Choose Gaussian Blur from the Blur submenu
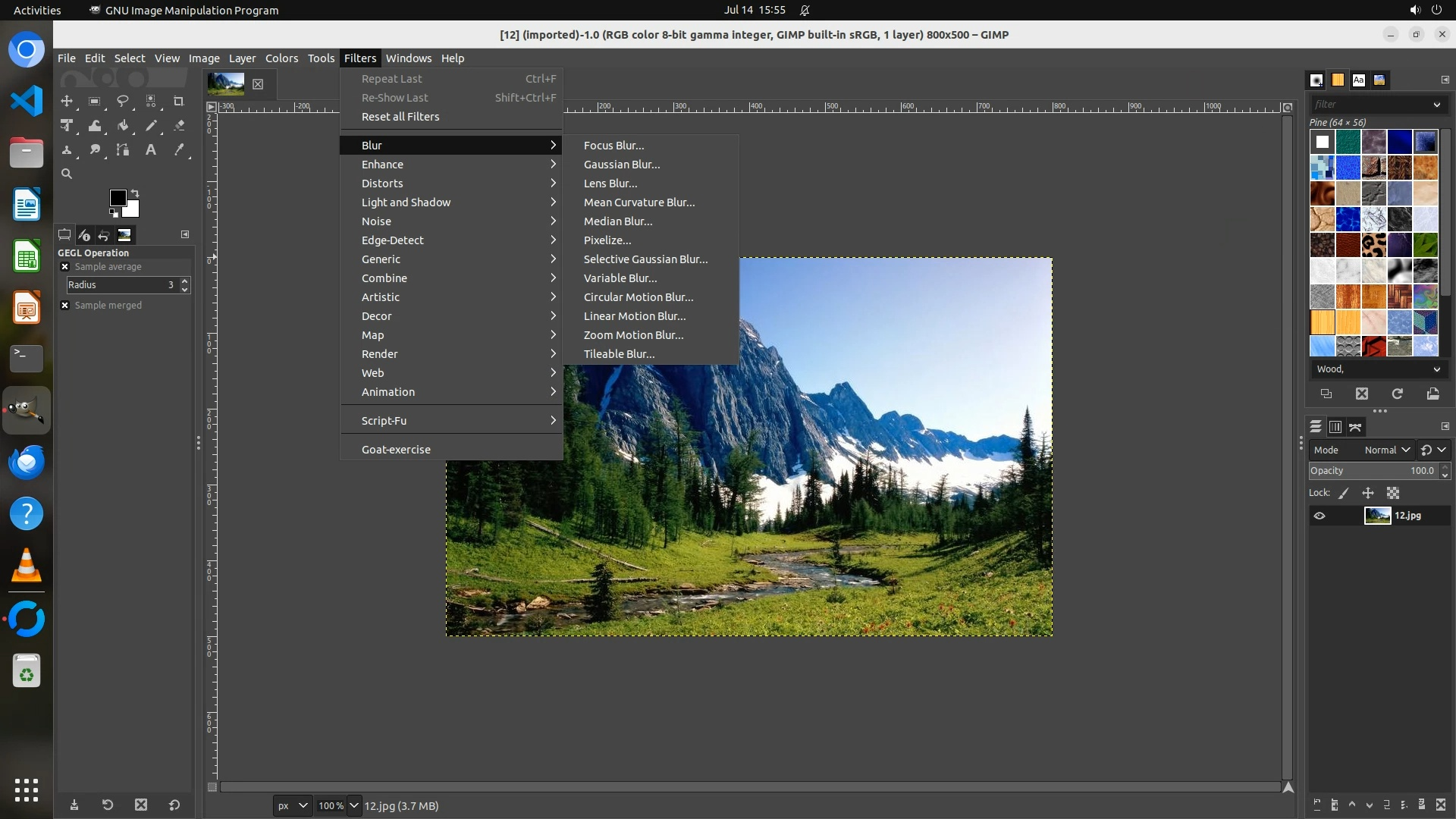 (x=621, y=165)
